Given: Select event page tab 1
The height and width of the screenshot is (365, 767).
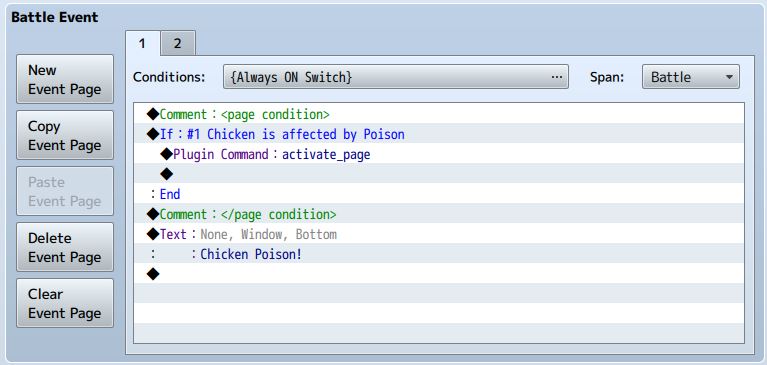Looking at the screenshot, I should 142,44.
